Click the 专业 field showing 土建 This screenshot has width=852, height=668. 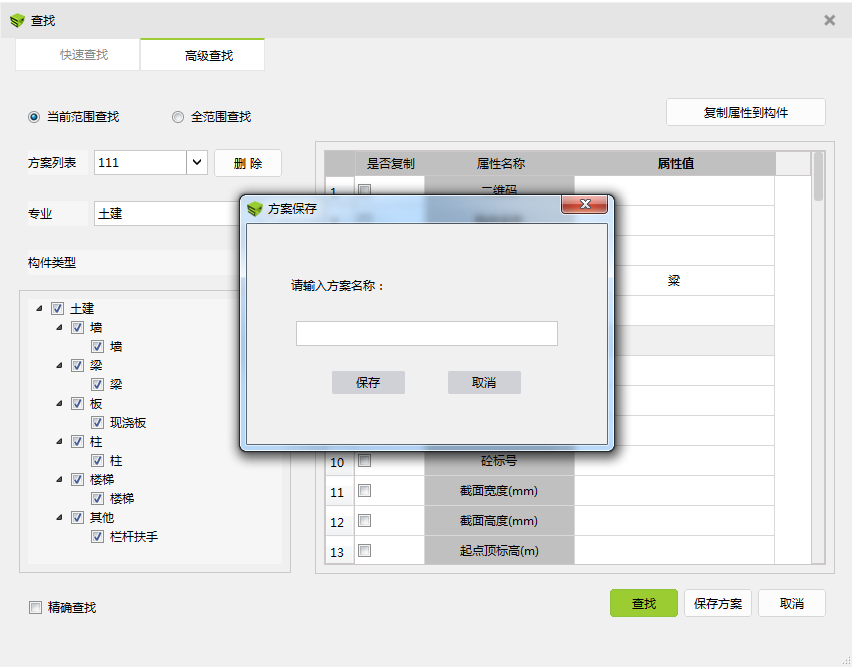coord(167,214)
